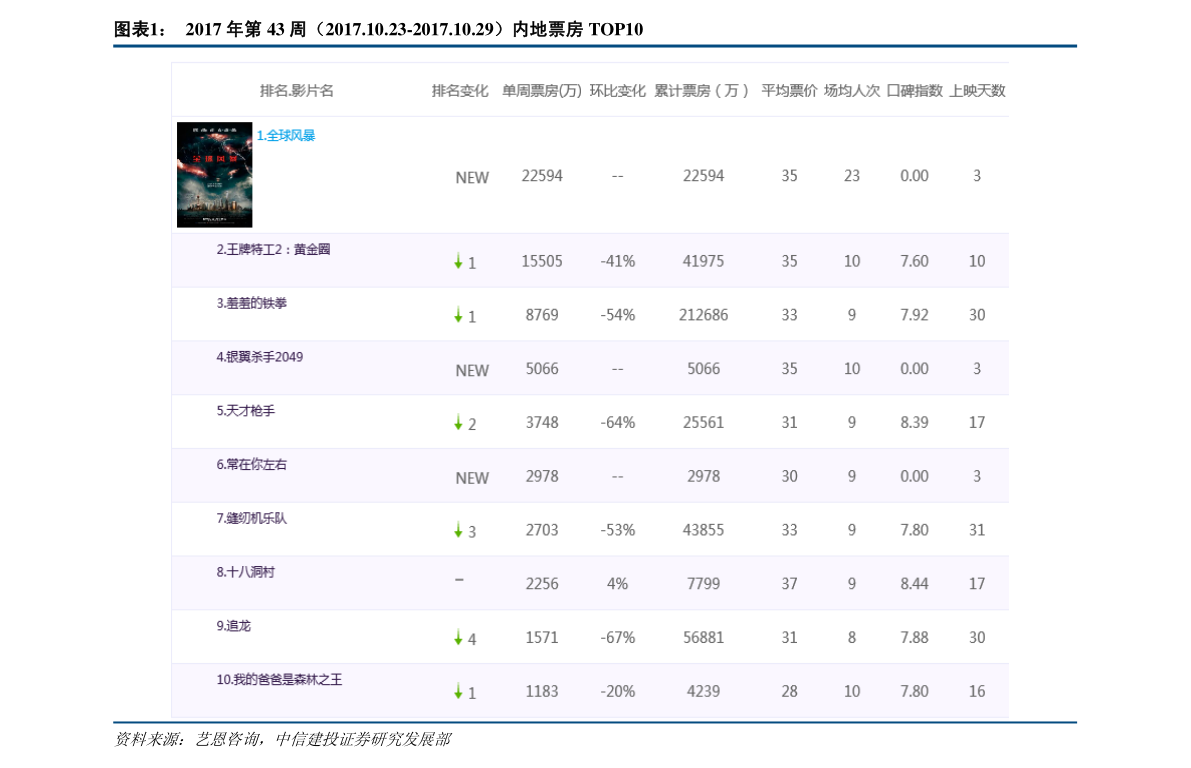The height and width of the screenshot is (768, 1191).
Task: Open the 4.银翼杀手2049 movie link
Action: click(259, 357)
